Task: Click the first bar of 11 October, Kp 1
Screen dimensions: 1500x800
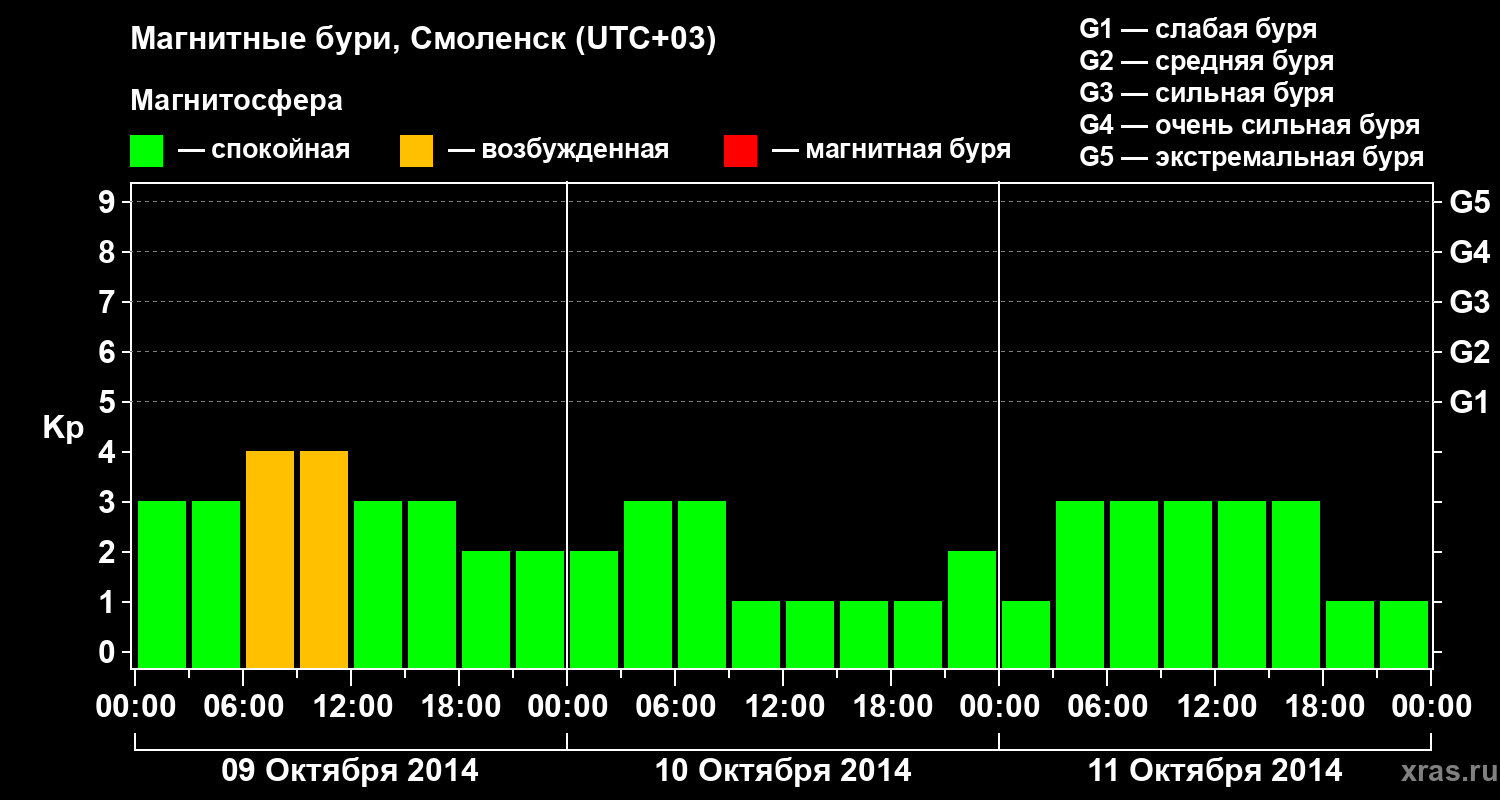Action: (x=1026, y=634)
